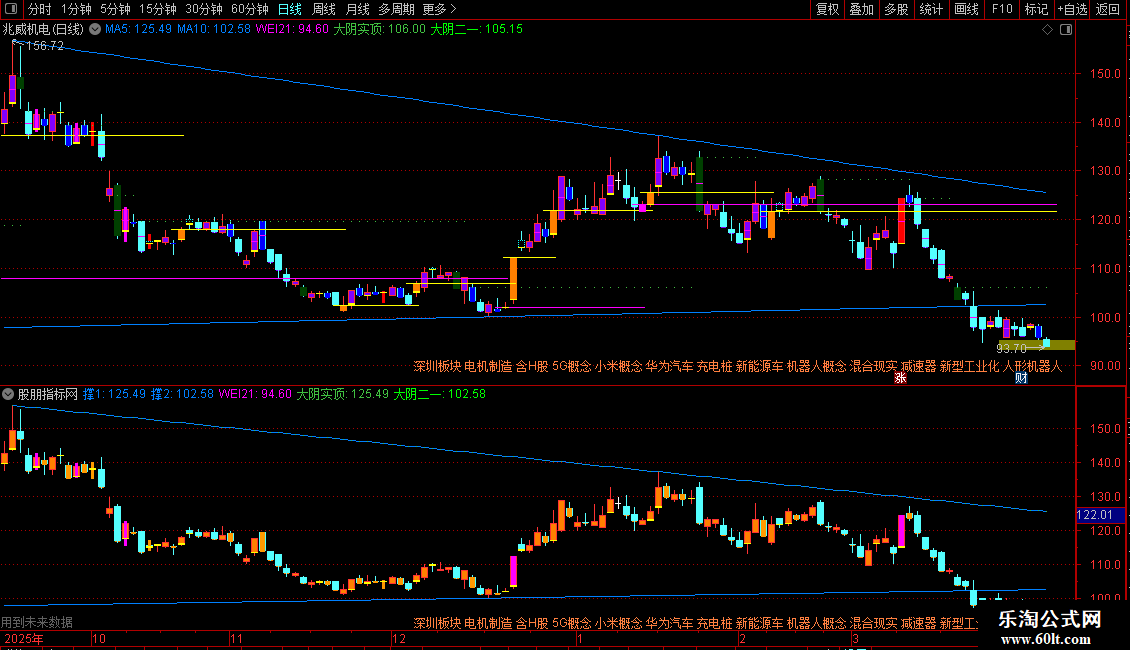Click 新型工业化 tag in upper chart
The width and height of the screenshot is (1130, 650).
[x=970, y=367]
